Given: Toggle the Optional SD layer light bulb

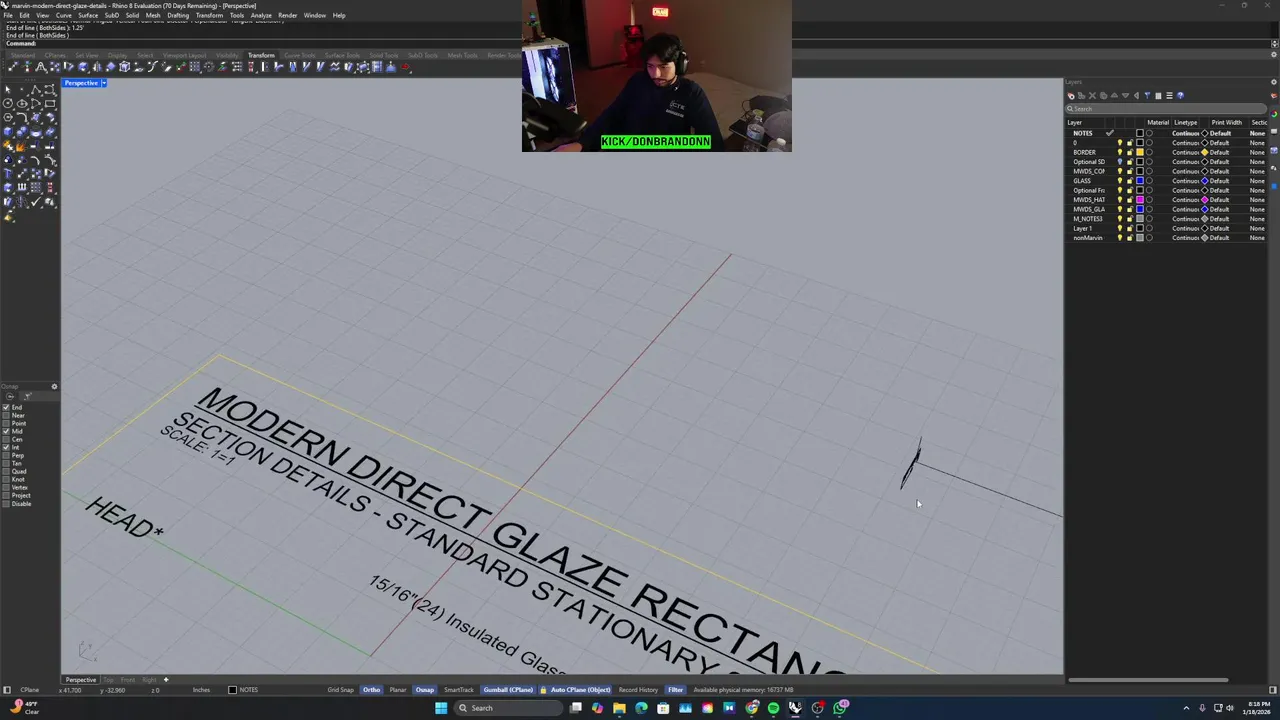Looking at the screenshot, I should 1120,162.
